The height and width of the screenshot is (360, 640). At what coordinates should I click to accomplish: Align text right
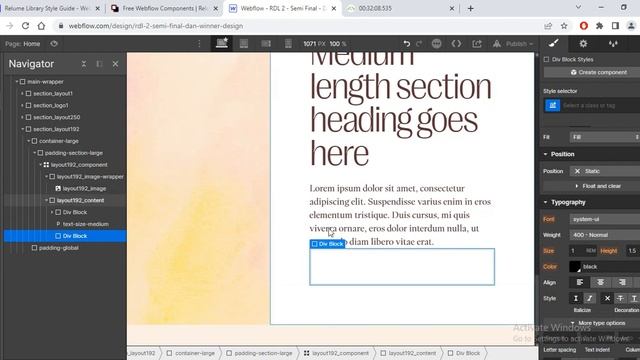click(x=622, y=282)
